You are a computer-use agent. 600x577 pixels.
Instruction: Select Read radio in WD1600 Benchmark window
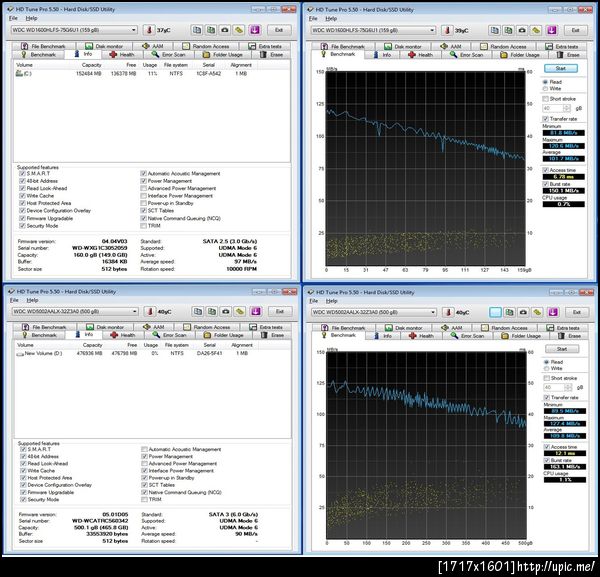point(545,82)
